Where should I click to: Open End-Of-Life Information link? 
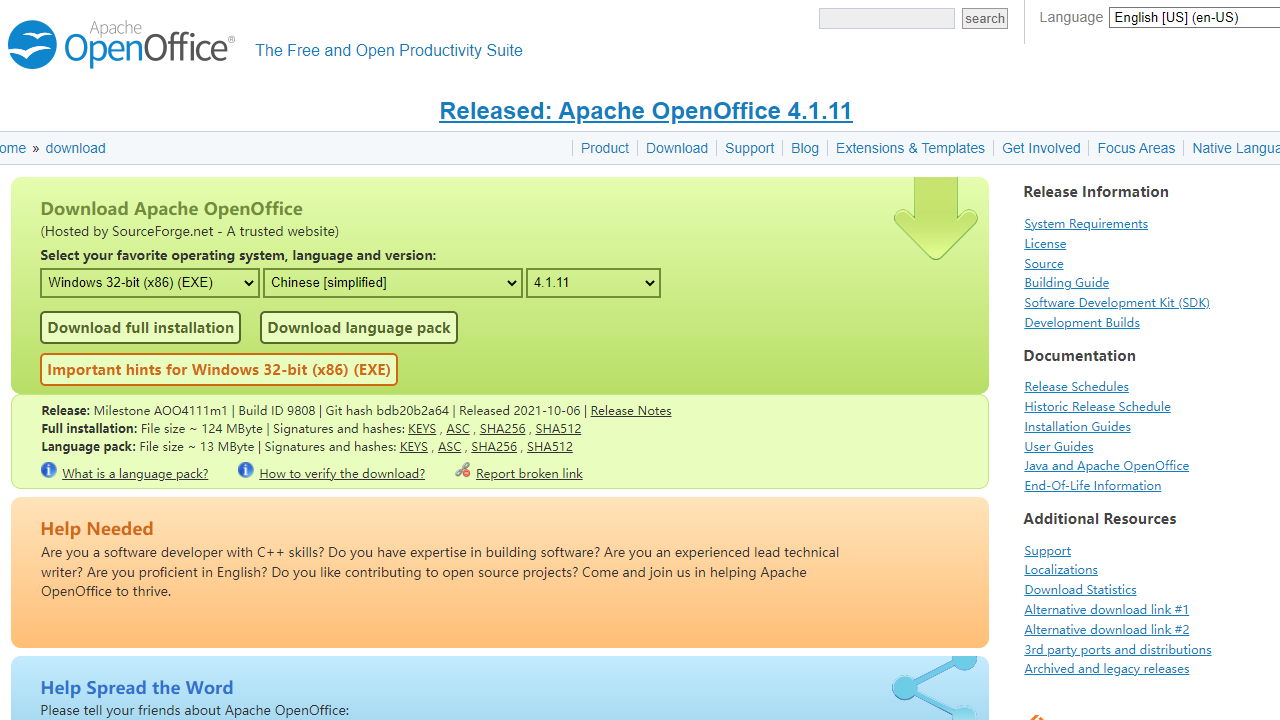pos(1093,486)
